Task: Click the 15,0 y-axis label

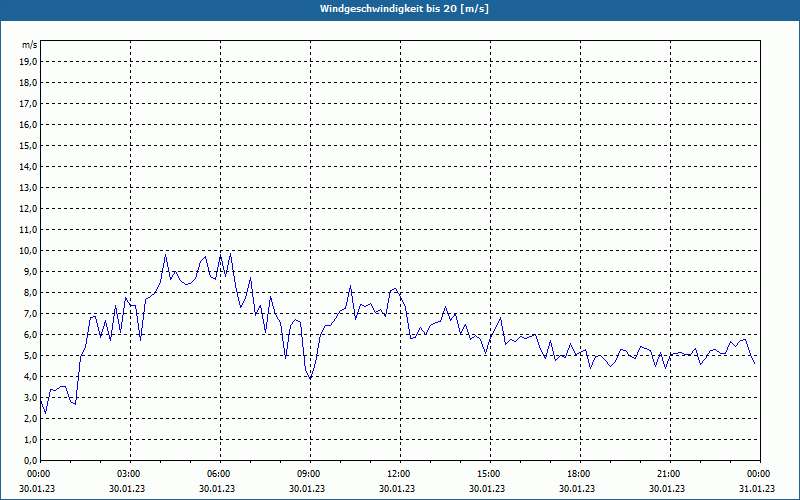Action: tap(28, 145)
